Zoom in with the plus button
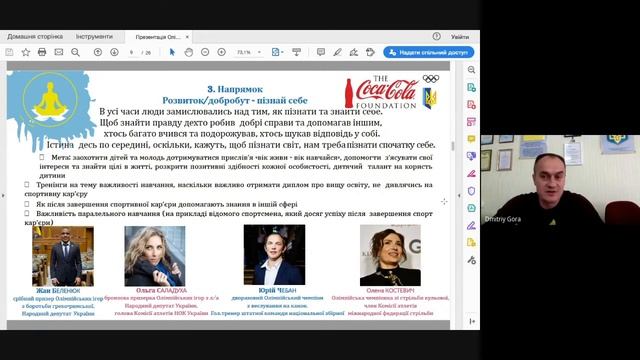The height and width of the screenshot is (360, 640). (222, 52)
